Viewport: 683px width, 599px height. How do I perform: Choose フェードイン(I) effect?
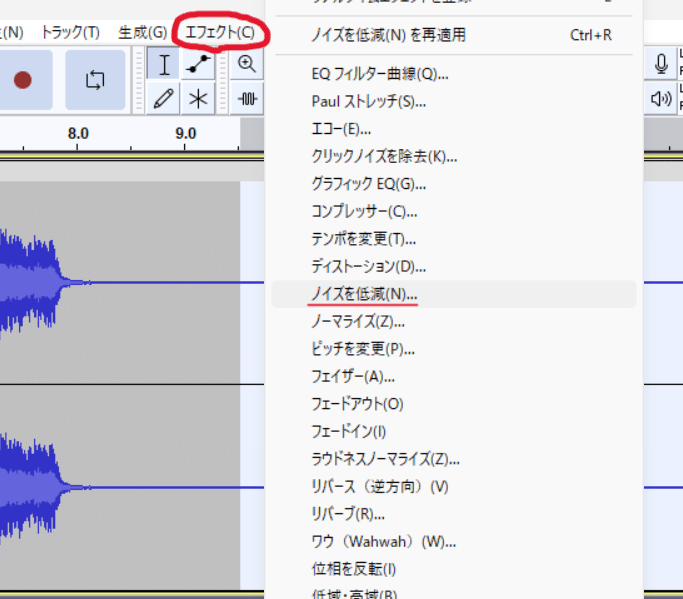[453, 431]
